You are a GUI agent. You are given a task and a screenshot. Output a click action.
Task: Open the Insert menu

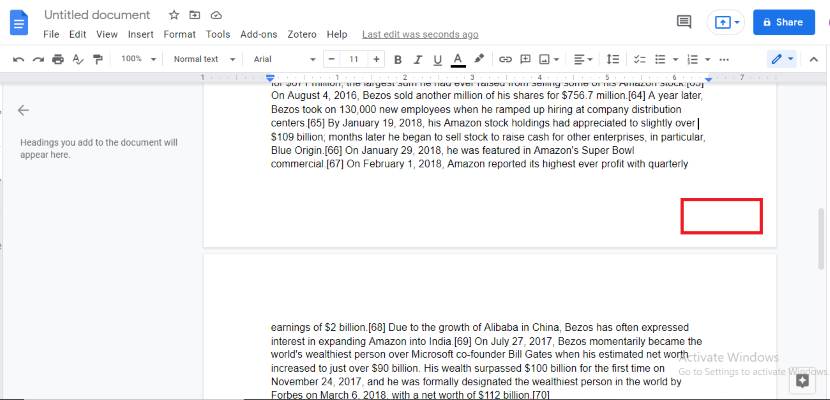coord(141,34)
